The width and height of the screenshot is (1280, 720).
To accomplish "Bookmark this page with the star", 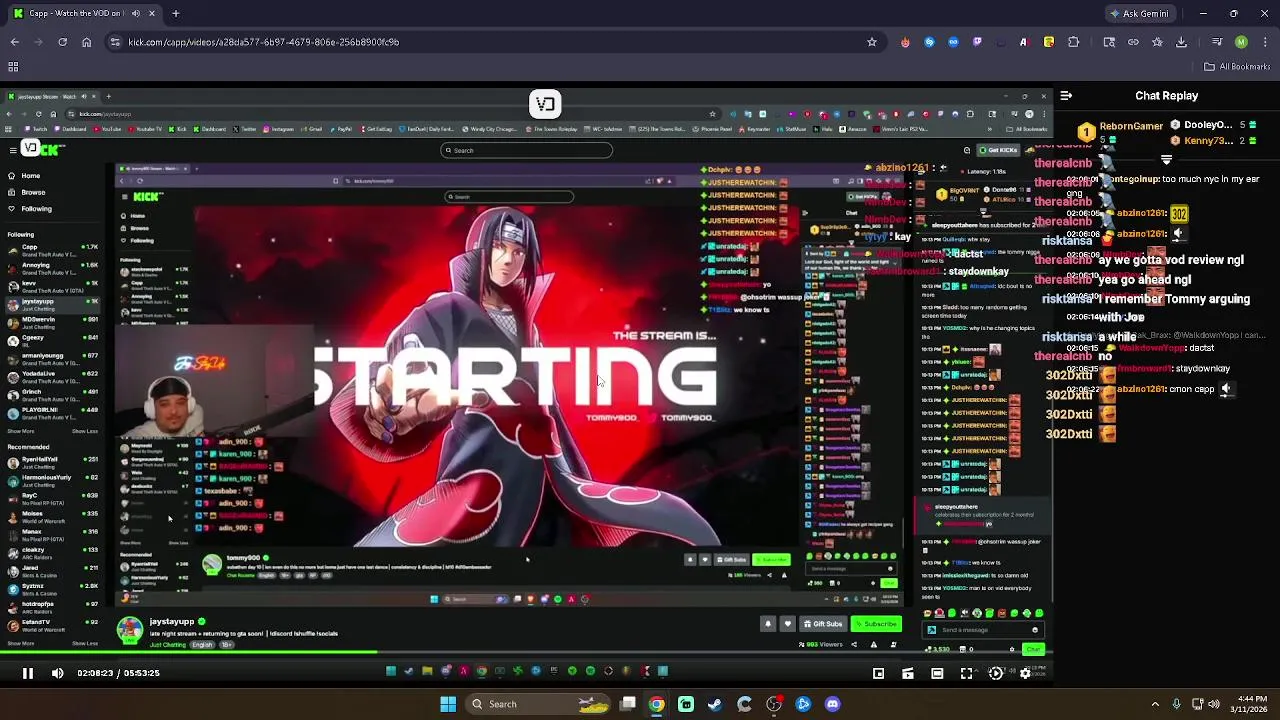I will tap(872, 42).
